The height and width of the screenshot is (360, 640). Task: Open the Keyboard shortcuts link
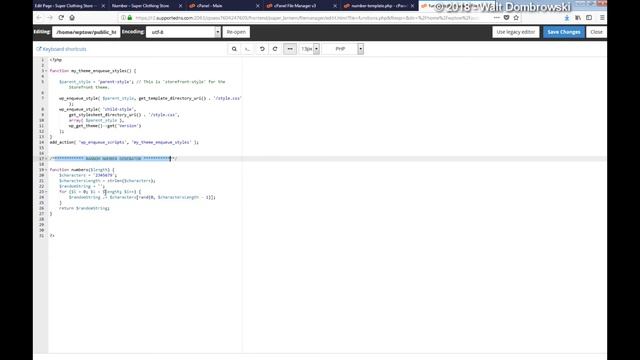(62, 49)
